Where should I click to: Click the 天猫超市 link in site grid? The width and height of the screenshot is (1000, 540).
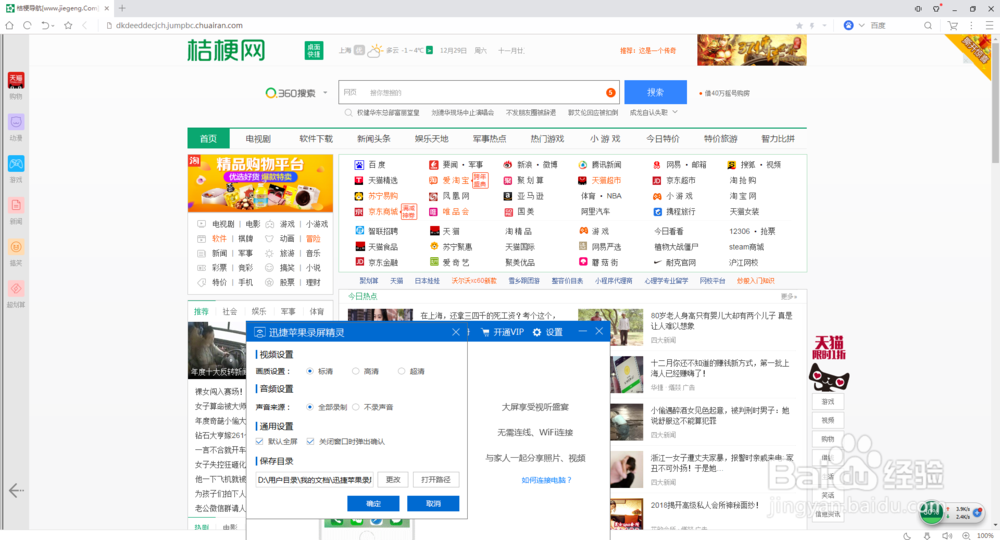pyautogui.click(x=606, y=180)
